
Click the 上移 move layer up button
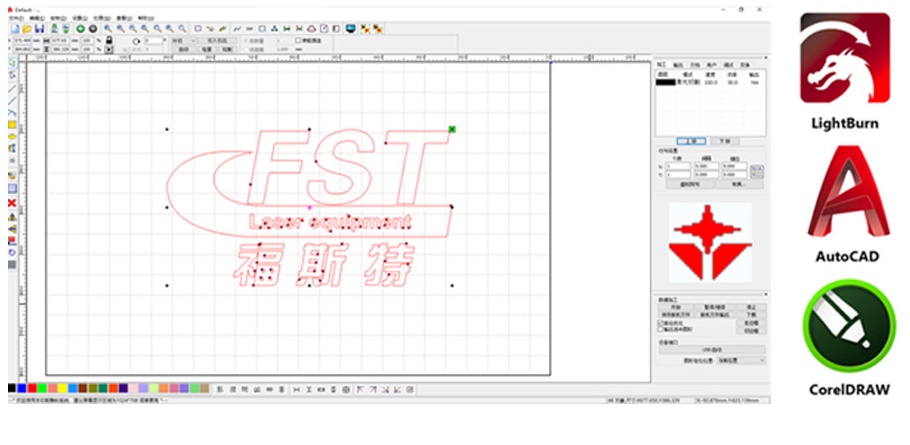pyautogui.click(x=692, y=141)
